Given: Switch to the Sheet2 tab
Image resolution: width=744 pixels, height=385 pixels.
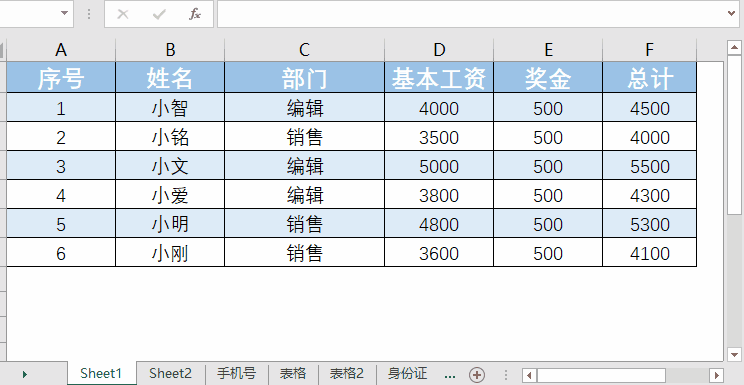Looking at the screenshot, I should [170, 373].
